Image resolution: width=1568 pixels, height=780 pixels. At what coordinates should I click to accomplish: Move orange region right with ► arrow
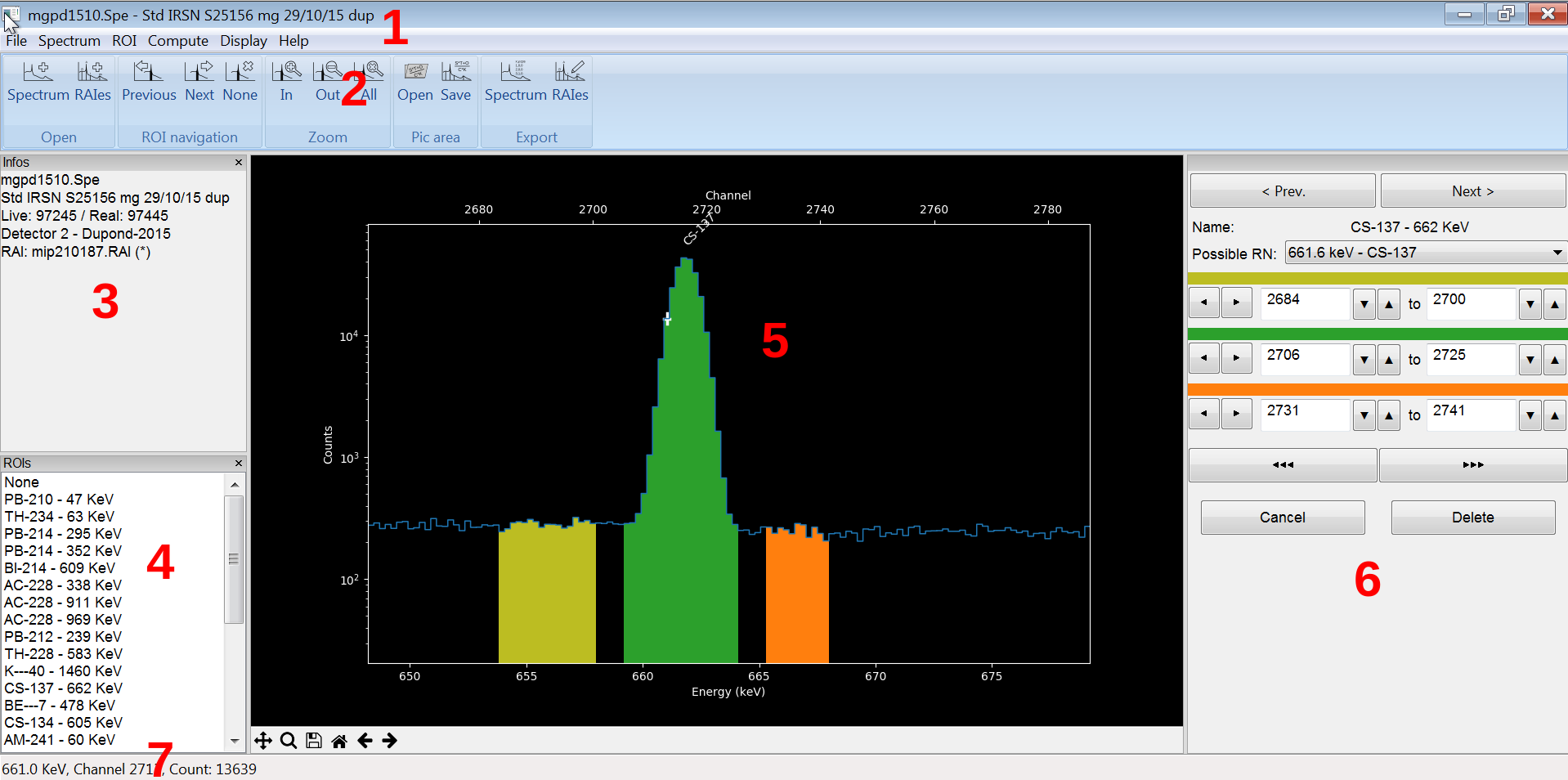(1236, 414)
